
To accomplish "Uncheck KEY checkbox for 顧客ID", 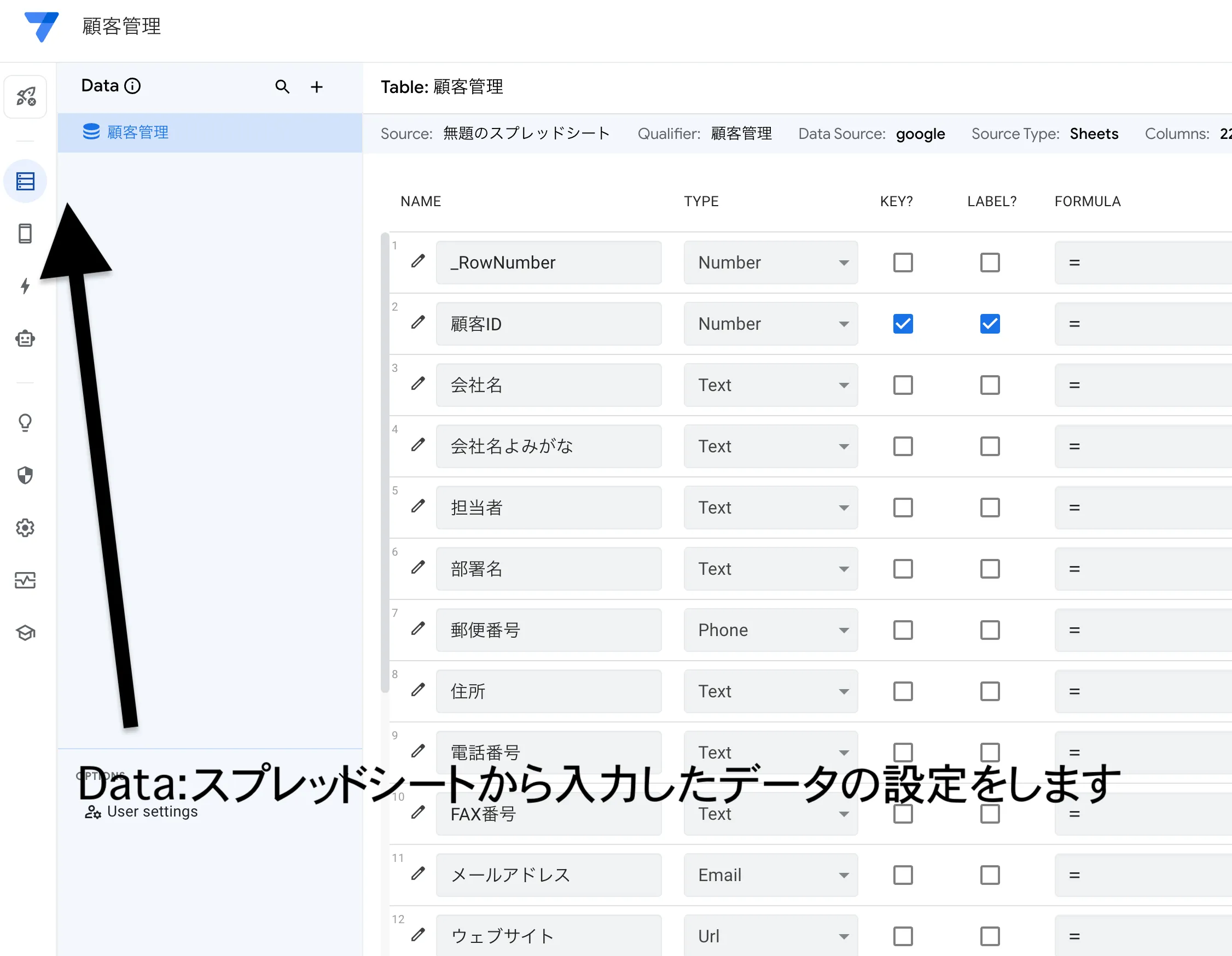I will pos(903,324).
